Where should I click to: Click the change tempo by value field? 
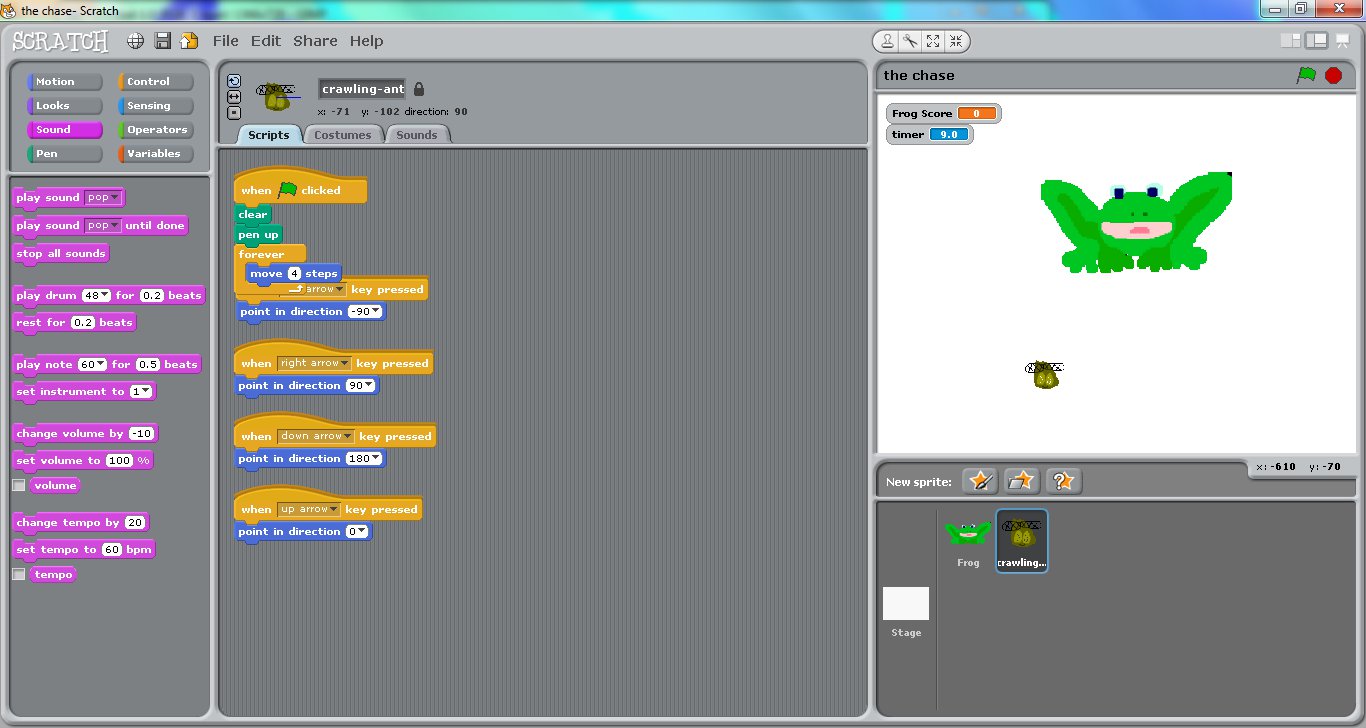pos(136,523)
